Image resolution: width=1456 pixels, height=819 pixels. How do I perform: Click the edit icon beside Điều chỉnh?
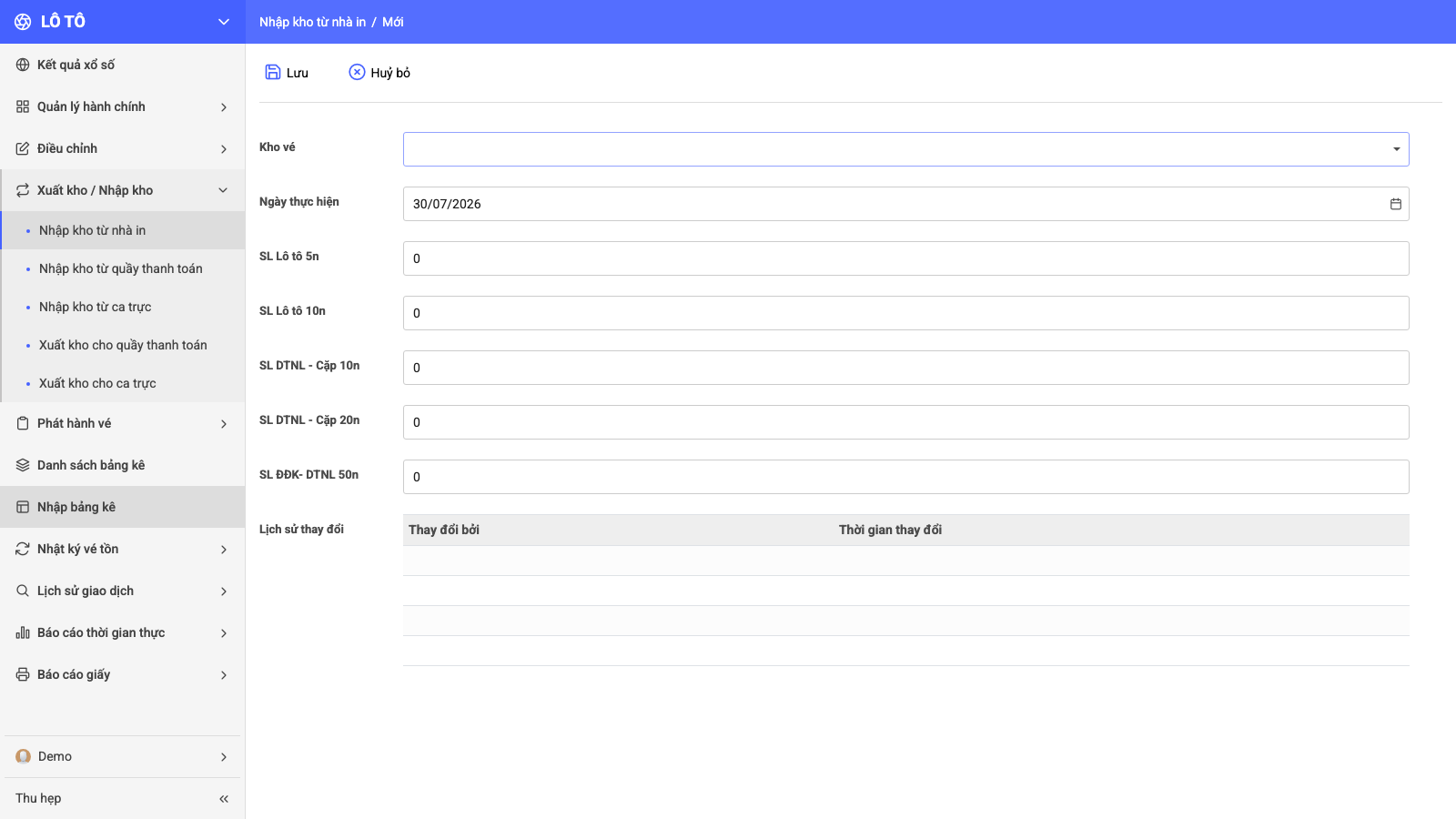point(23,148)
